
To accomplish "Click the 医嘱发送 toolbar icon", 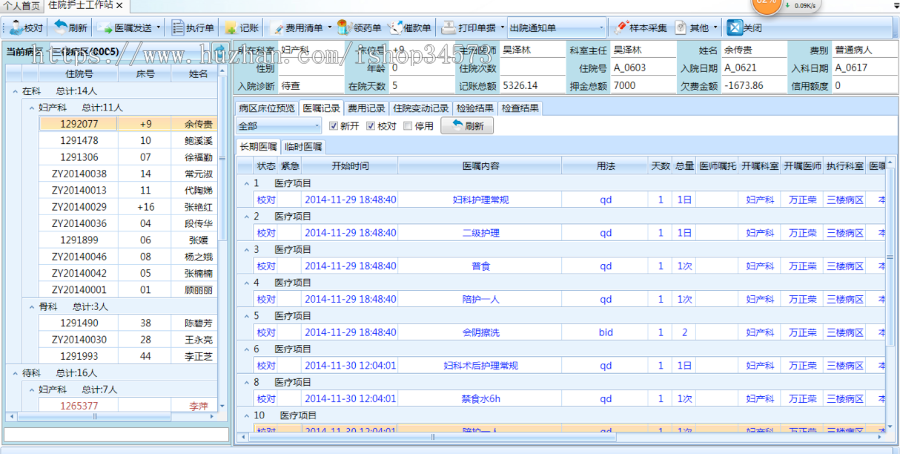I will tap(105, 28).
